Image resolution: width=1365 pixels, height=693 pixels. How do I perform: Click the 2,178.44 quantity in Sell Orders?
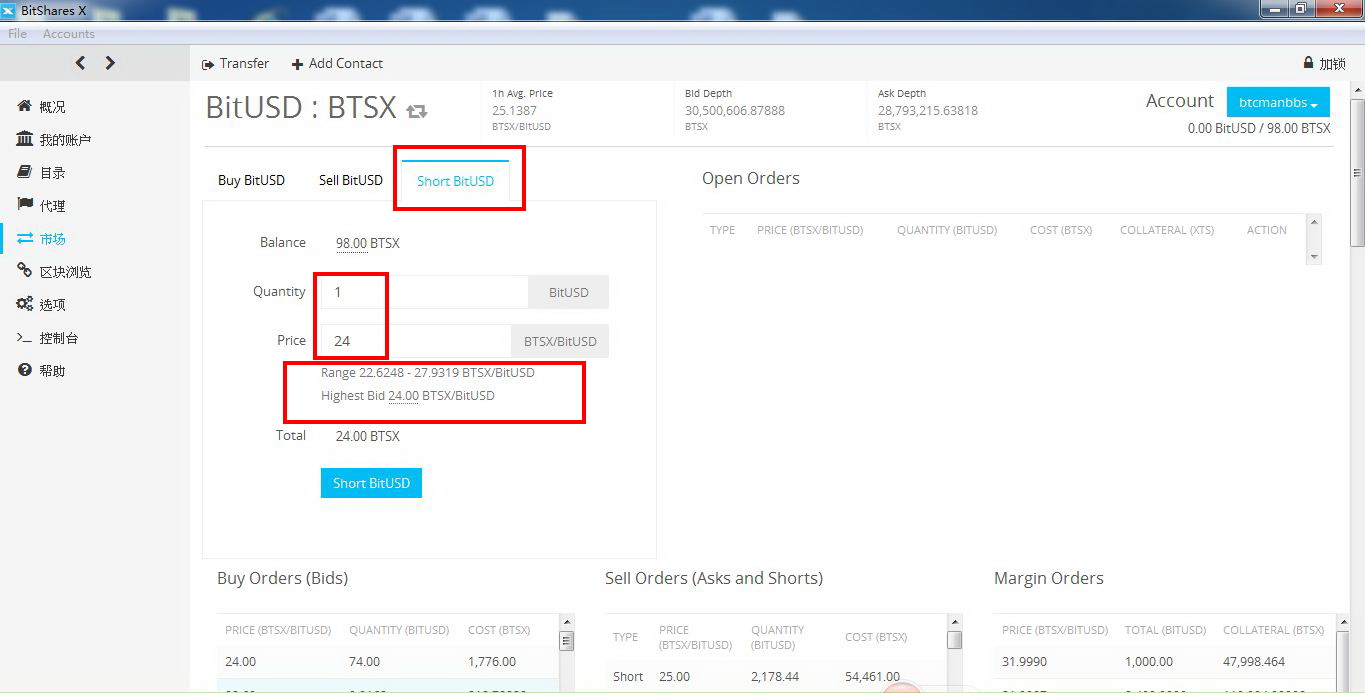[x=776, y=677]
